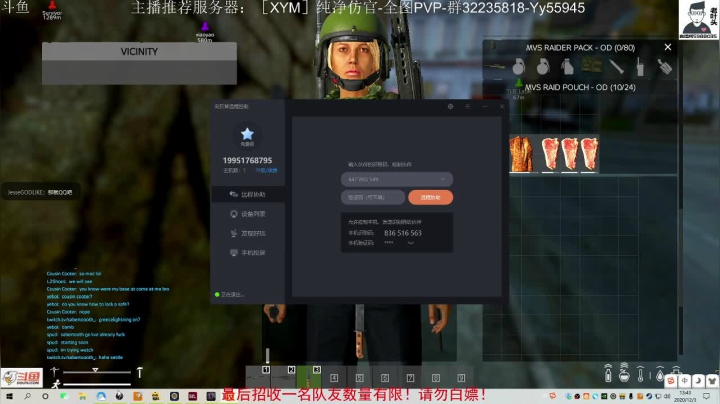Click account number 19951768795
This screenshot has width=720, height=404.
click(247, 161)
